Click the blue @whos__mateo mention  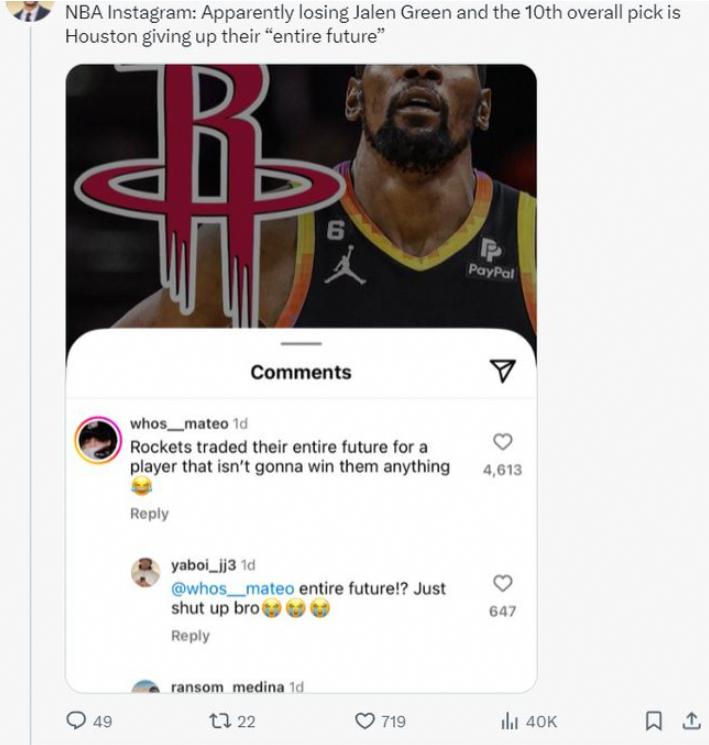[232, 589]
